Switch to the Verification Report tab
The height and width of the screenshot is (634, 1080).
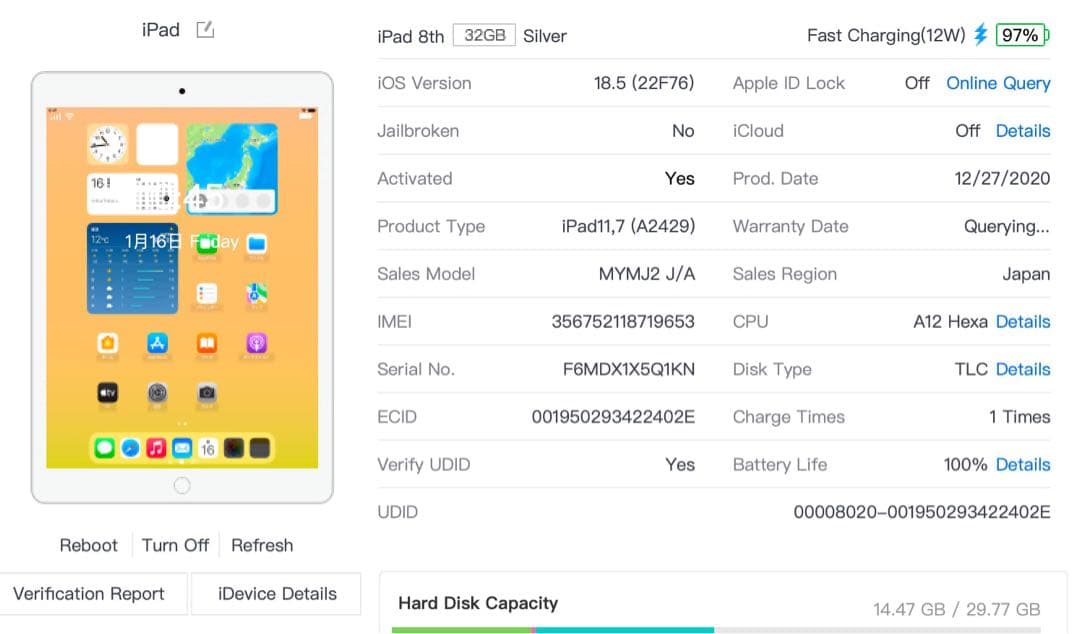click(89, 594)
